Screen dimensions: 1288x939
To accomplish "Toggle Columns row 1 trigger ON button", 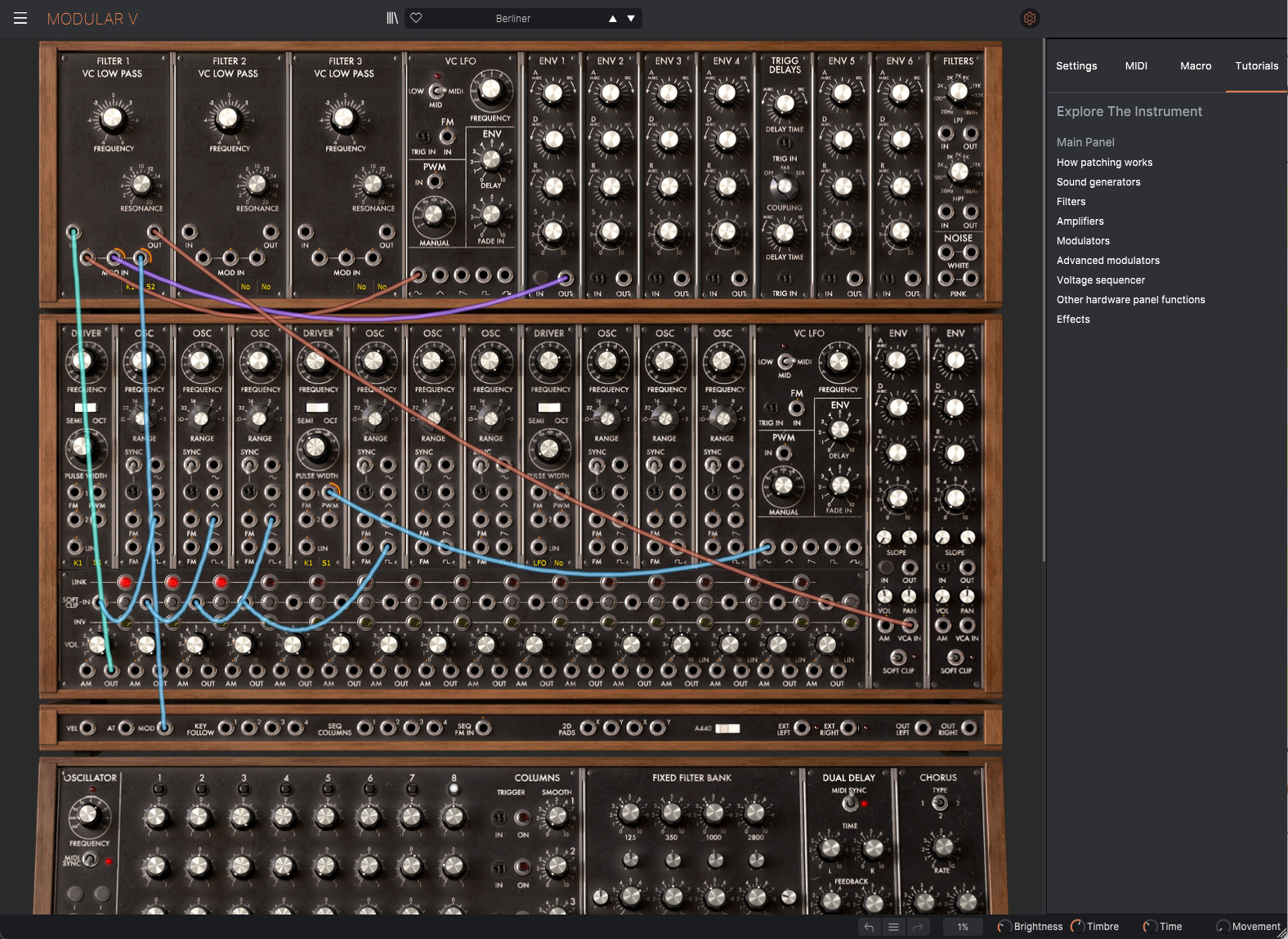I will [x=523, y=818].
